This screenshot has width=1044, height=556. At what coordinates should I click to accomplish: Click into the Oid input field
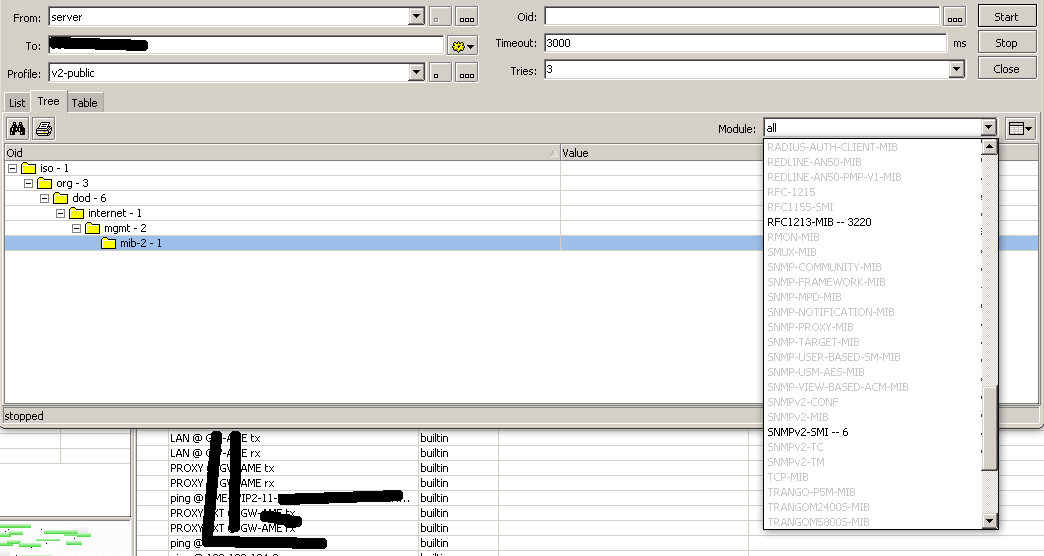pos(742,17)
